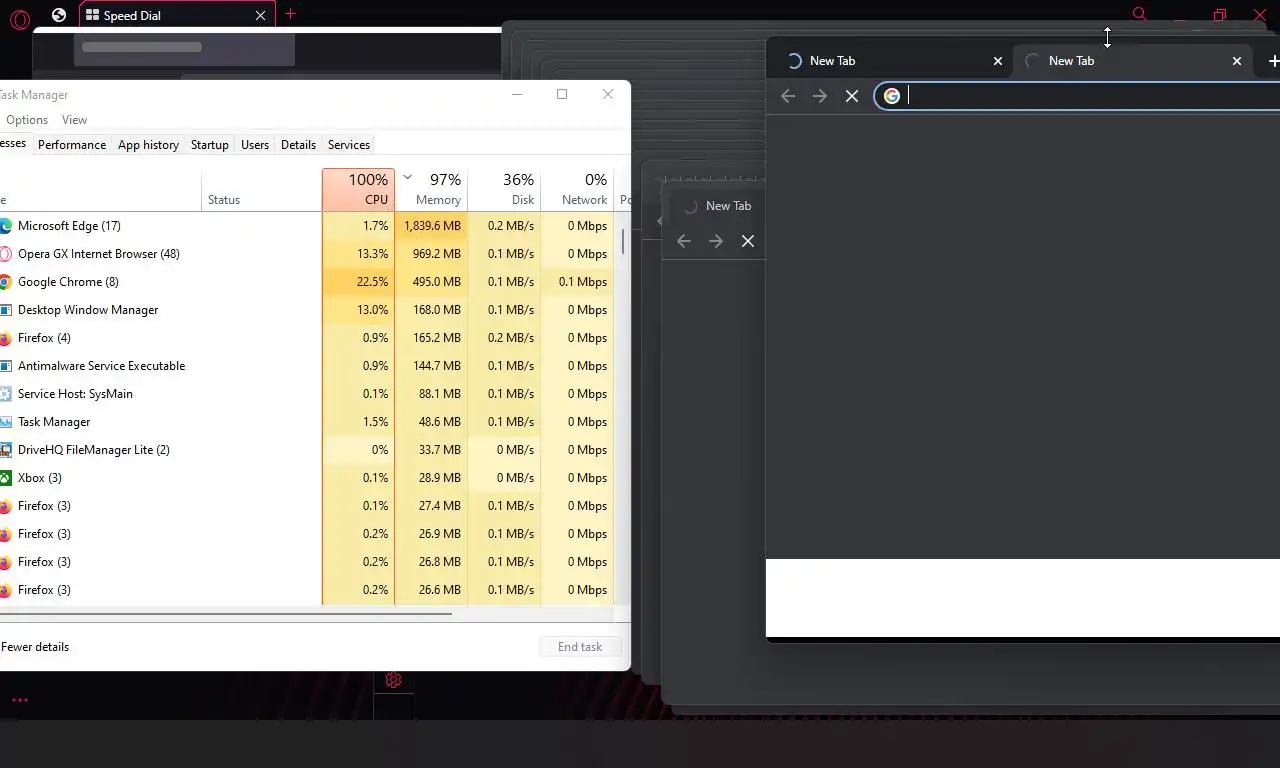Sort by the Status column header
Image resolution: width=1280 pixels, height=768 pixels.
[260, 189]
